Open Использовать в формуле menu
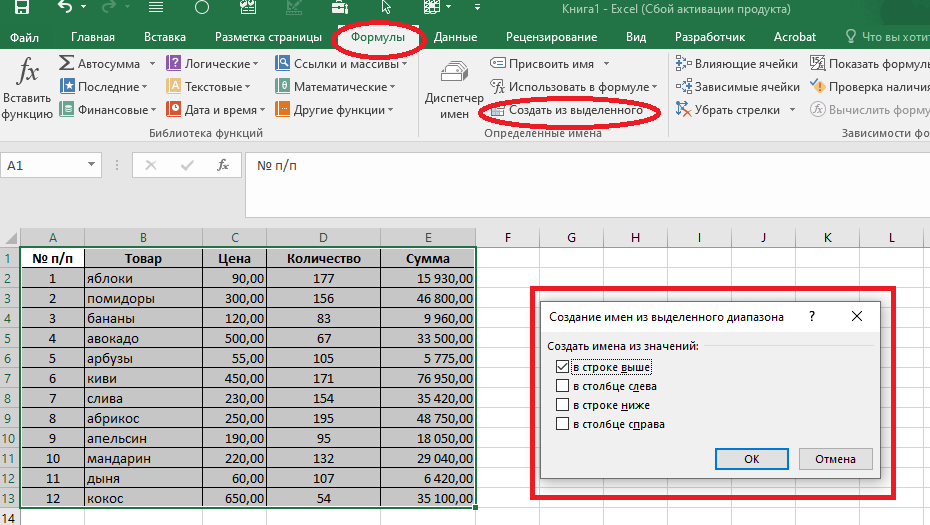930x525 pixels. 574,87
